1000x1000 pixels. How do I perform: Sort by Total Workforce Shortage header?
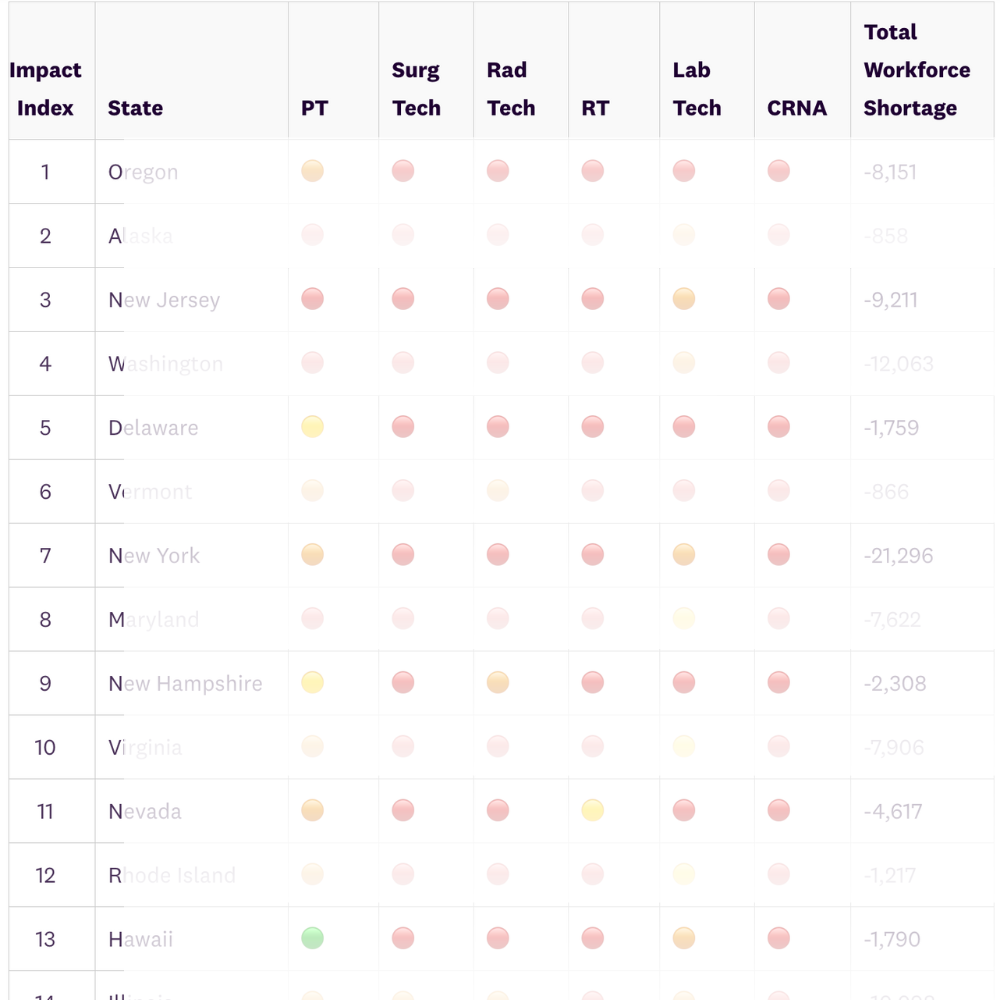[916, 70]
